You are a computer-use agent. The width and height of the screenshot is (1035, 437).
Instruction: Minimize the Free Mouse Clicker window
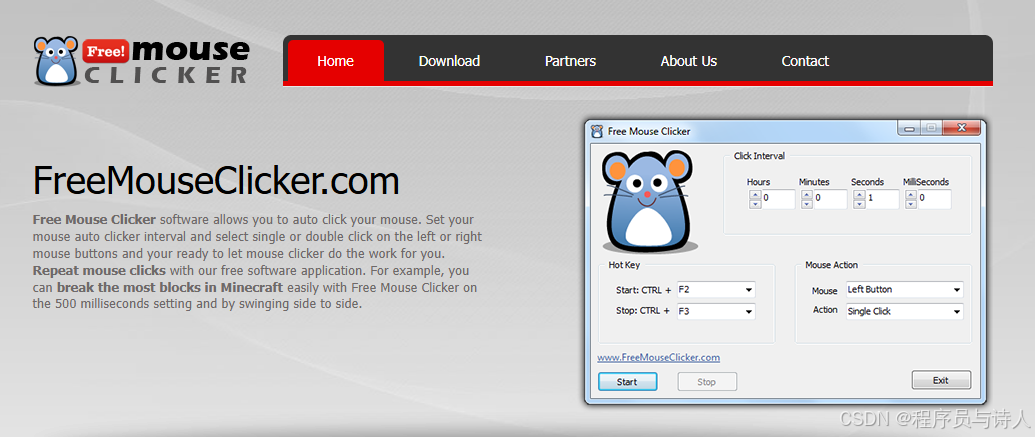coord(909,128)
